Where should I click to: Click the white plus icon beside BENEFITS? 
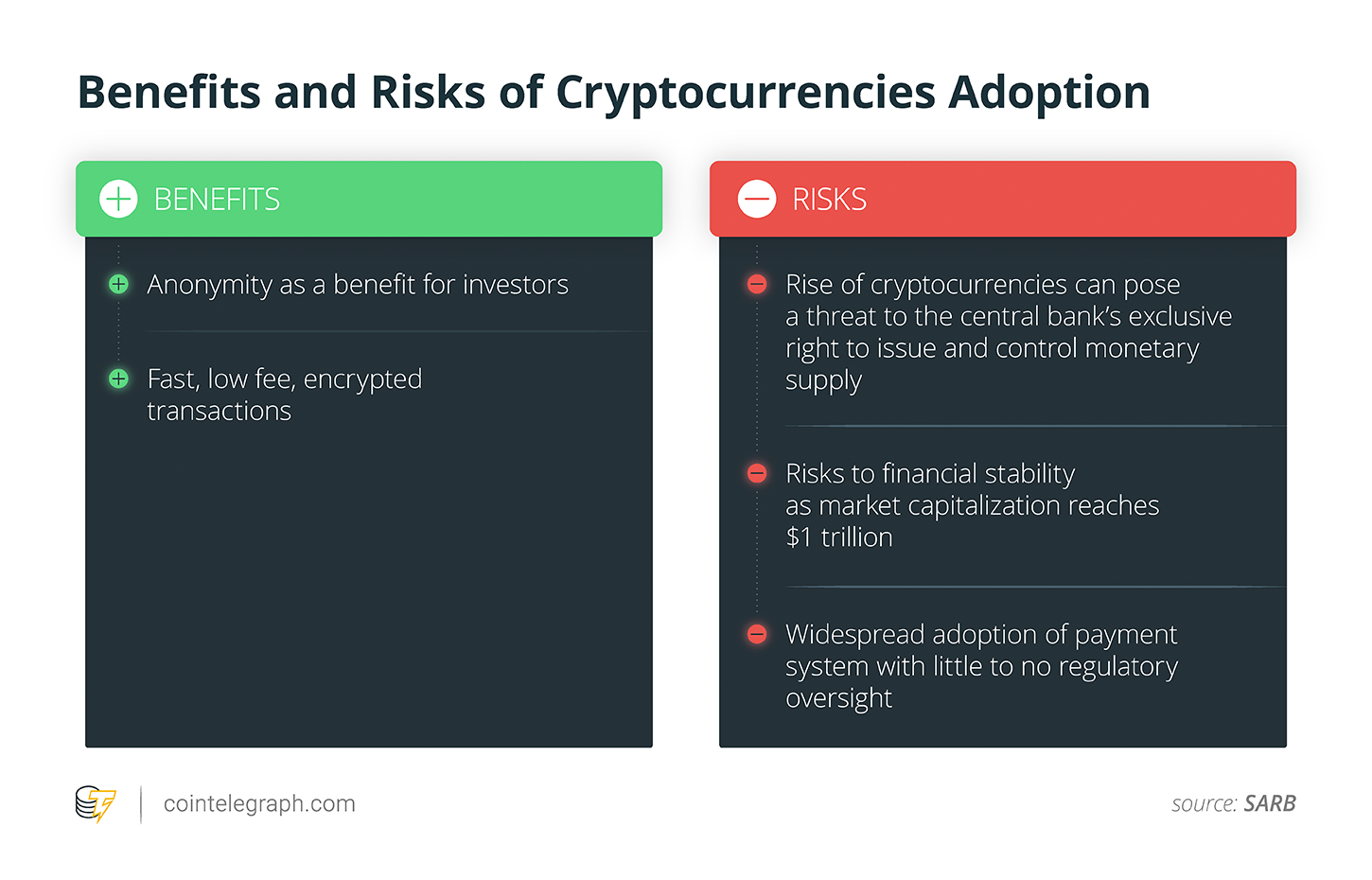118,199
